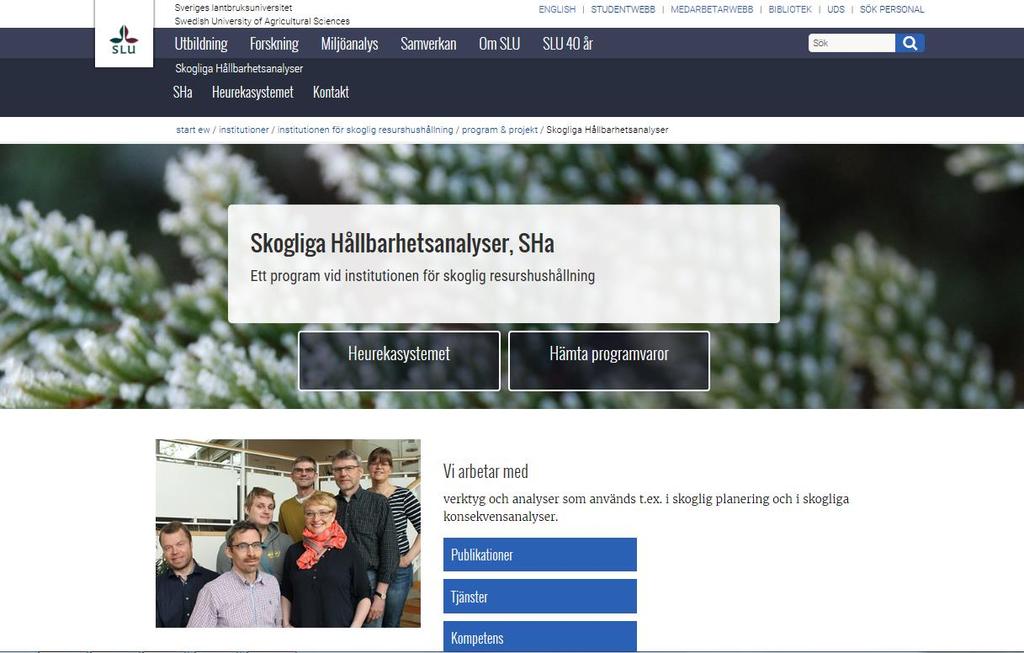Select the SHa submenu item
Screen dimensions: 1024x653
pos(183,92)
